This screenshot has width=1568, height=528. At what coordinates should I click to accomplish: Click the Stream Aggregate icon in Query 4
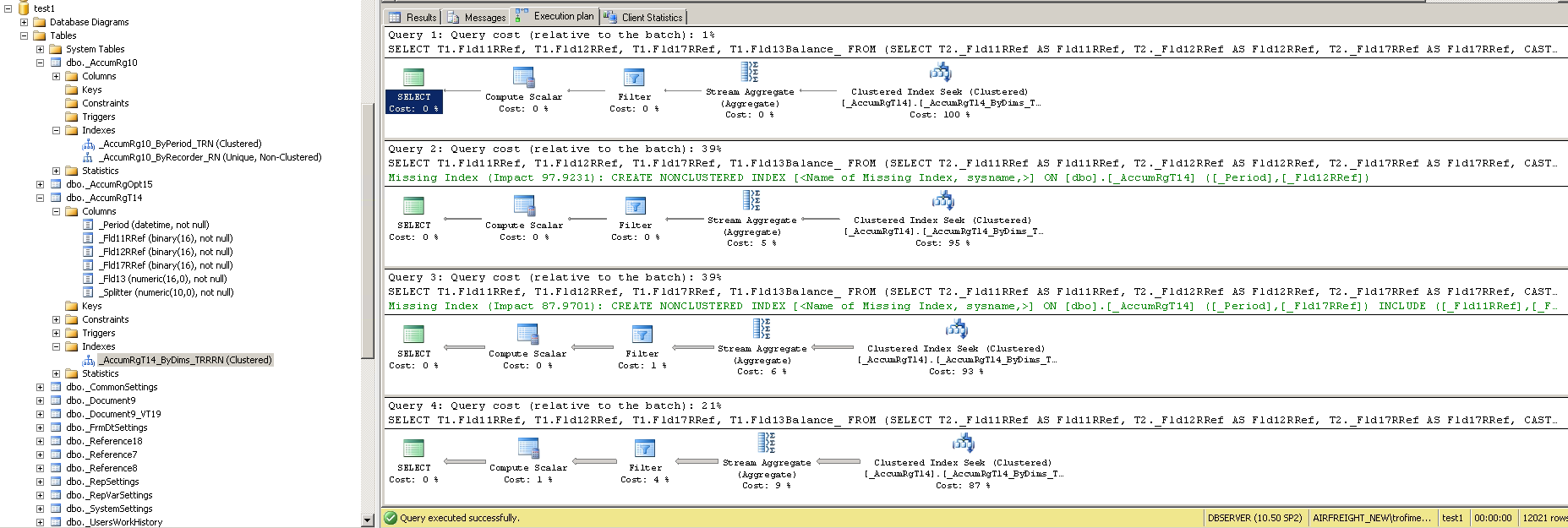tap(767, 443)
